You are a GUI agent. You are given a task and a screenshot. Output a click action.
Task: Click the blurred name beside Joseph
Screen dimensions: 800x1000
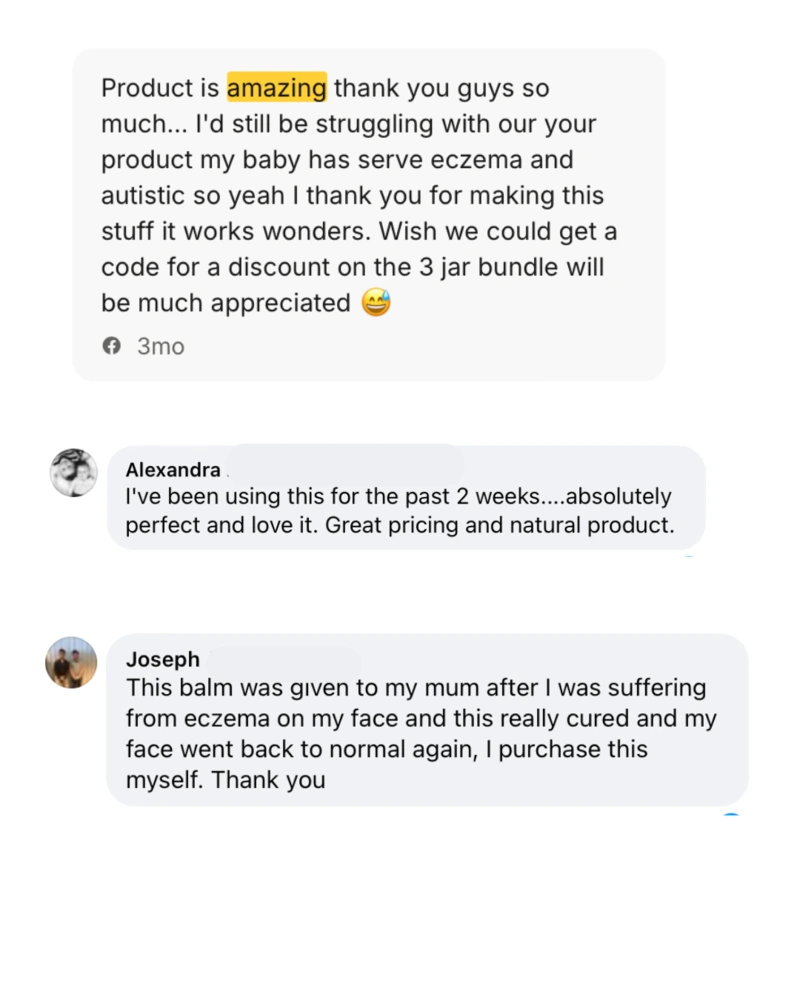283,658
